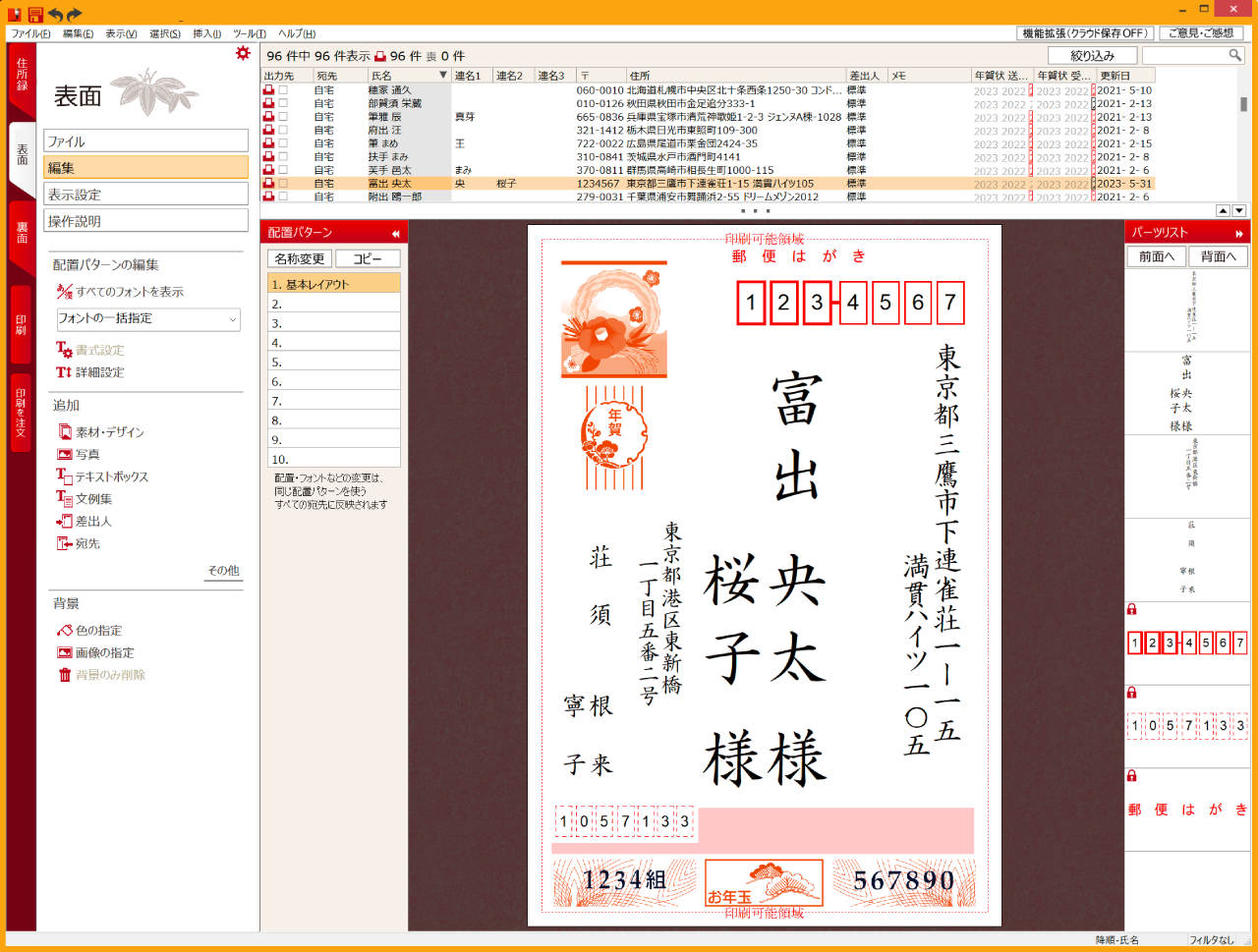
Task: Click the save icon in title bar
Action: tap(35, 14)
